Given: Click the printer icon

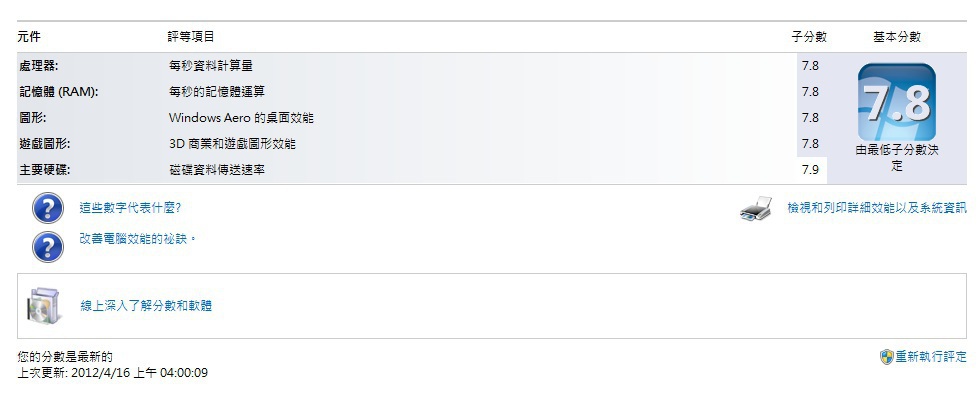Looking at the screenshot, I should [757, 209].
